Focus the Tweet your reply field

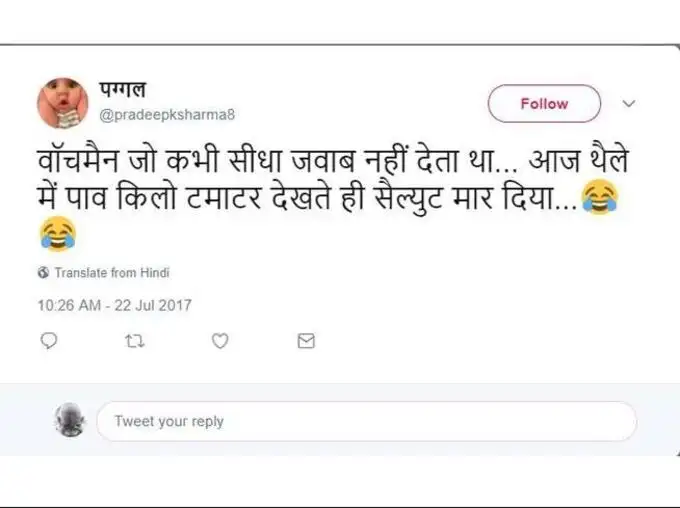pyautogui.click(x=366, y=421)
